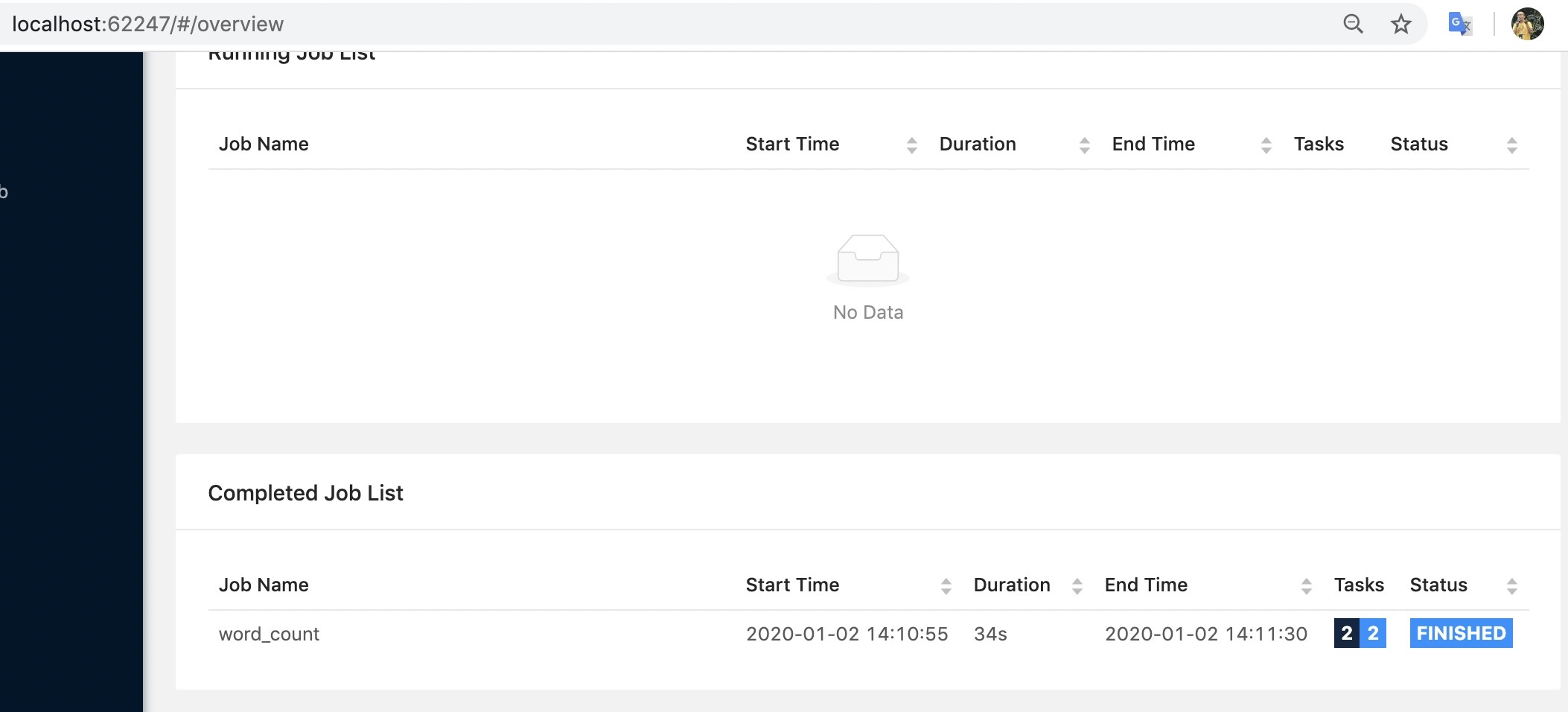1568x712 pixels.
Task: Click the dark task count badge 2
Action: point(1346,633)
